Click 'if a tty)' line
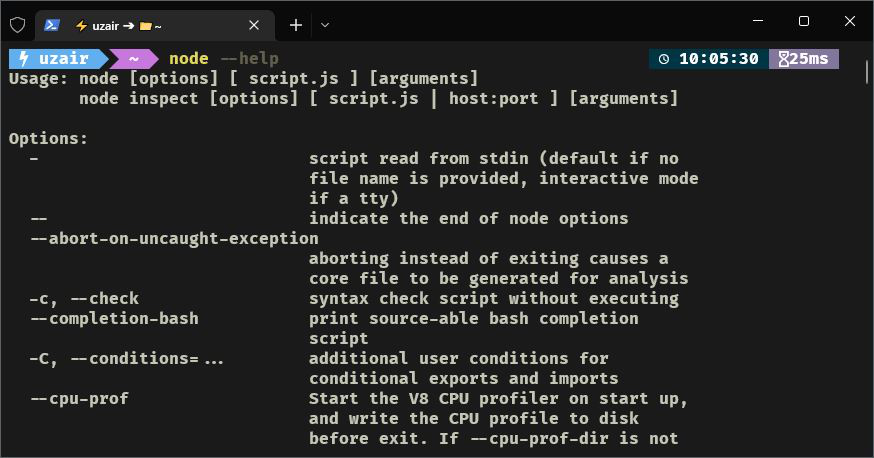Image resolution: width=874 pixels, height=458 pixels. pos(354,198)
